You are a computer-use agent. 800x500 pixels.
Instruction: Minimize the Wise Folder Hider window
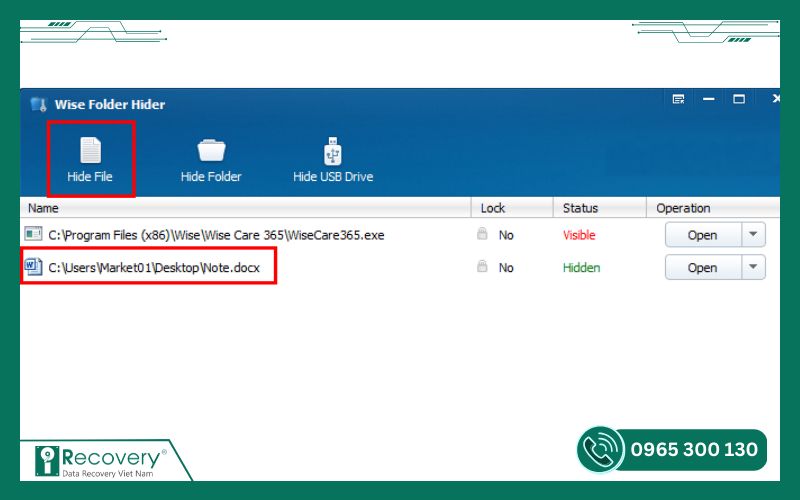pos(709,99)
